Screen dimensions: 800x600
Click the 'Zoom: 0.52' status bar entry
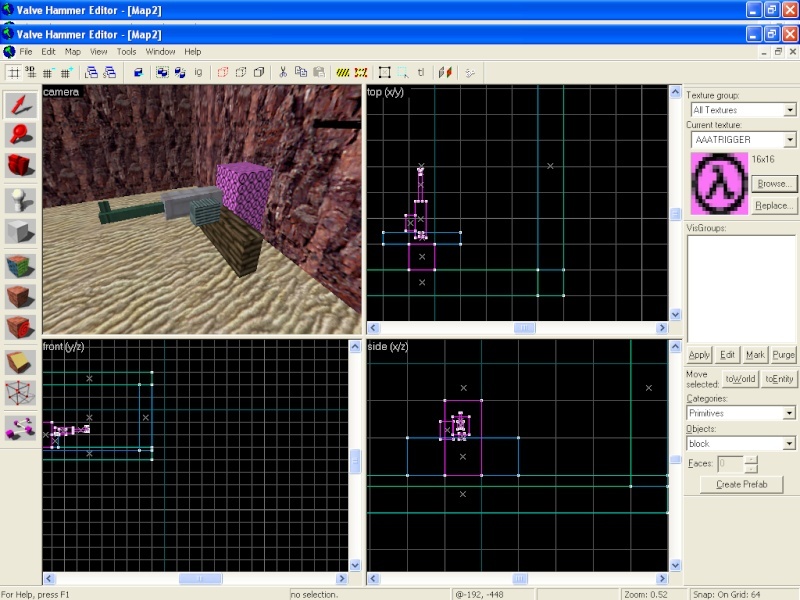[x=645, y=594]
